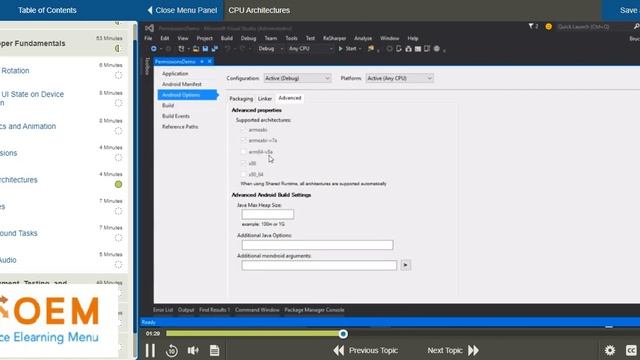640x360 pixels.
Task: Go to Previous Topic
Action: point(366,350)
